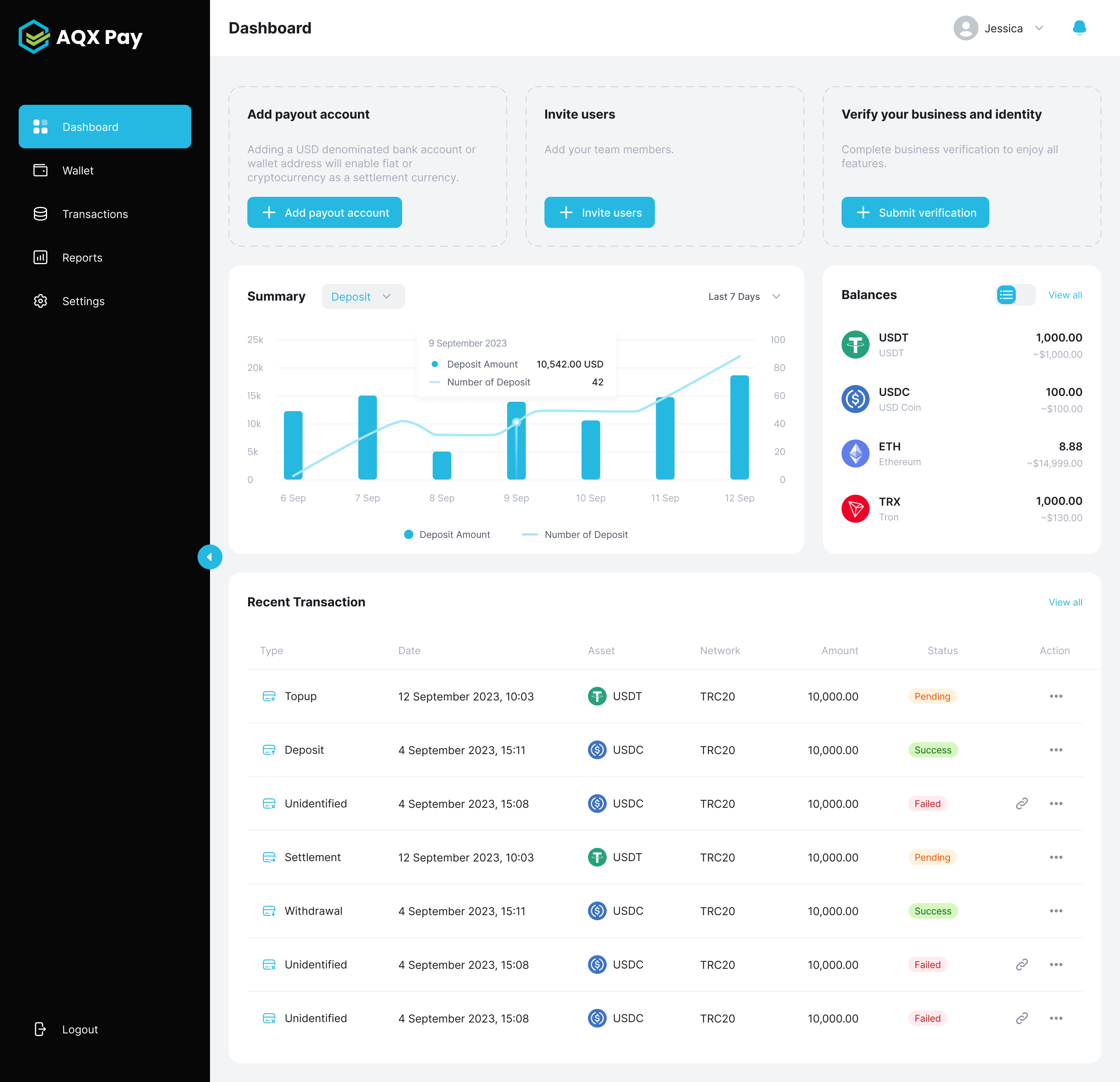Expand the Jessica user menu chevron

tap(1039, 28)
